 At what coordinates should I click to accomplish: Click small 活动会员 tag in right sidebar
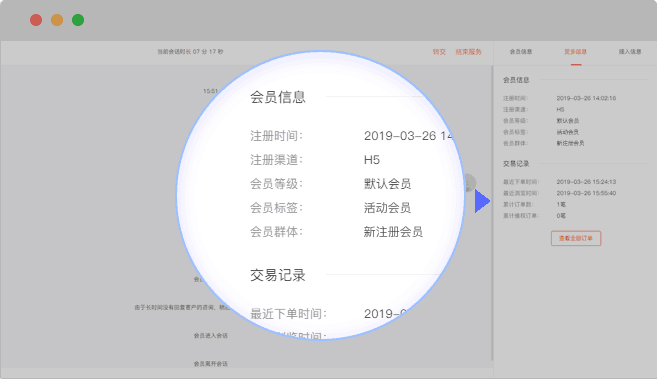pyautogui.click(x=568, y=132)
